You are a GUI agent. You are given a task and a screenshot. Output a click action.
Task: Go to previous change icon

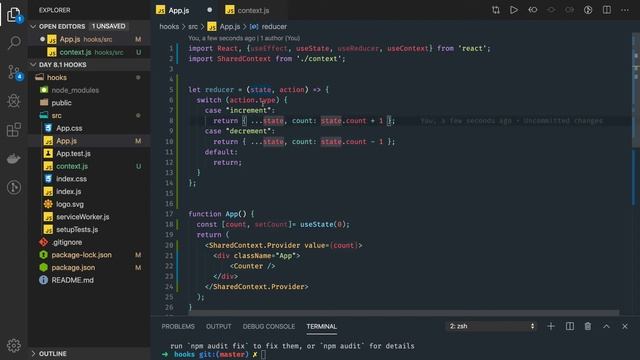point(533,10)
